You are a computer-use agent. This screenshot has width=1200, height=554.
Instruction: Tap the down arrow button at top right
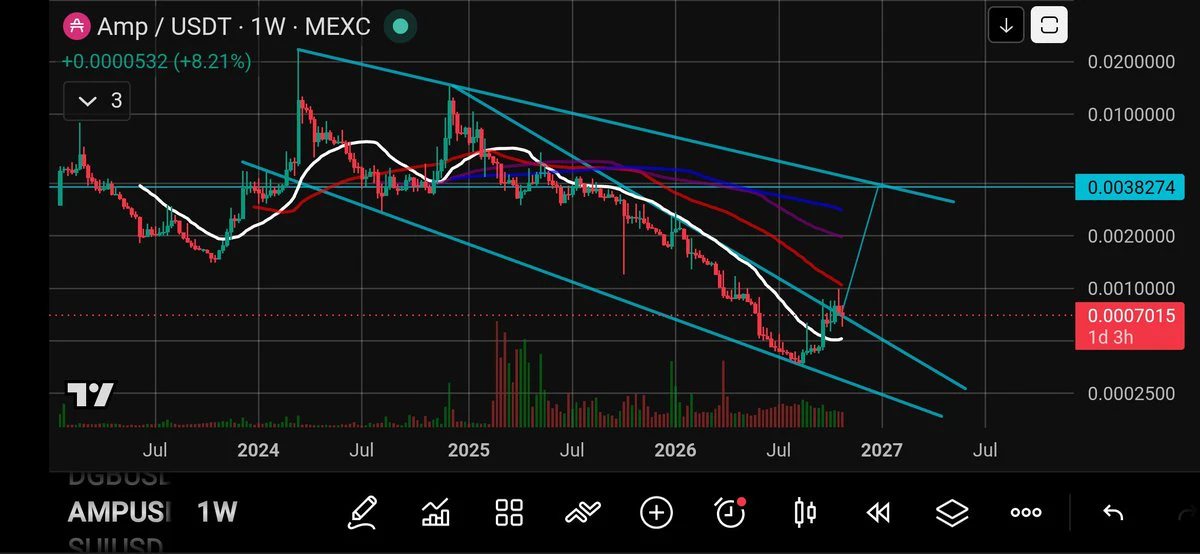coord(1006,27)
